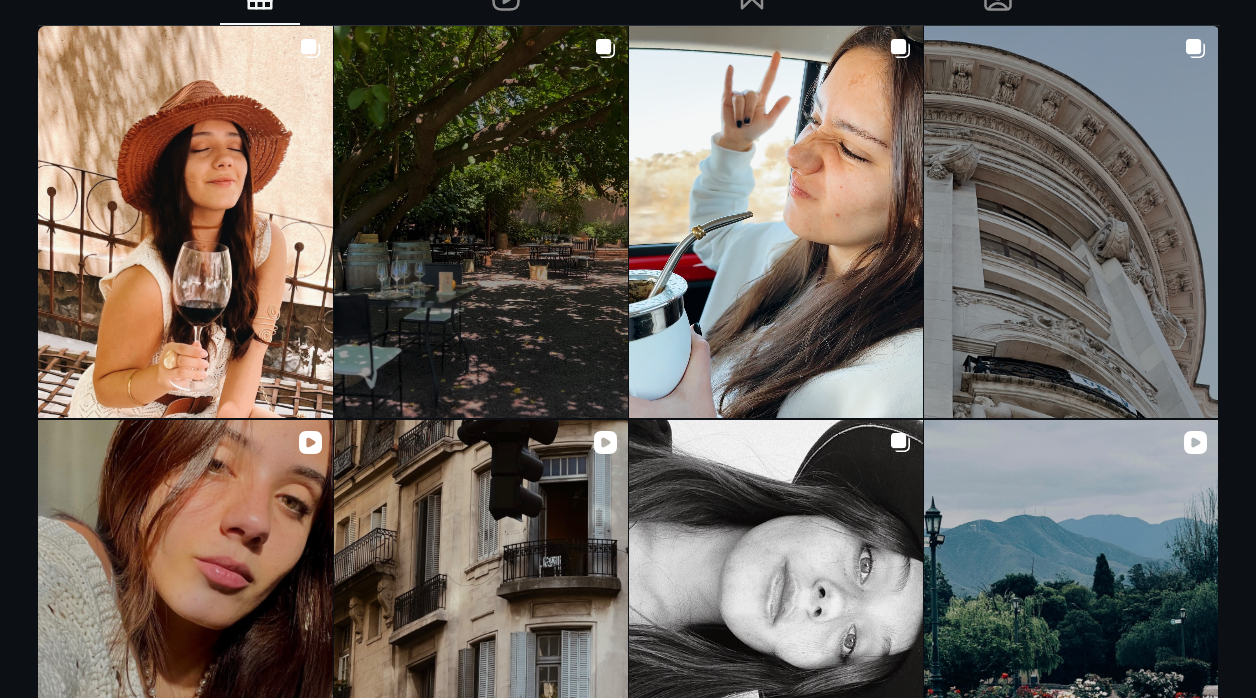
Task: Open the Saved bookmark tab
Action: (752, 5)
